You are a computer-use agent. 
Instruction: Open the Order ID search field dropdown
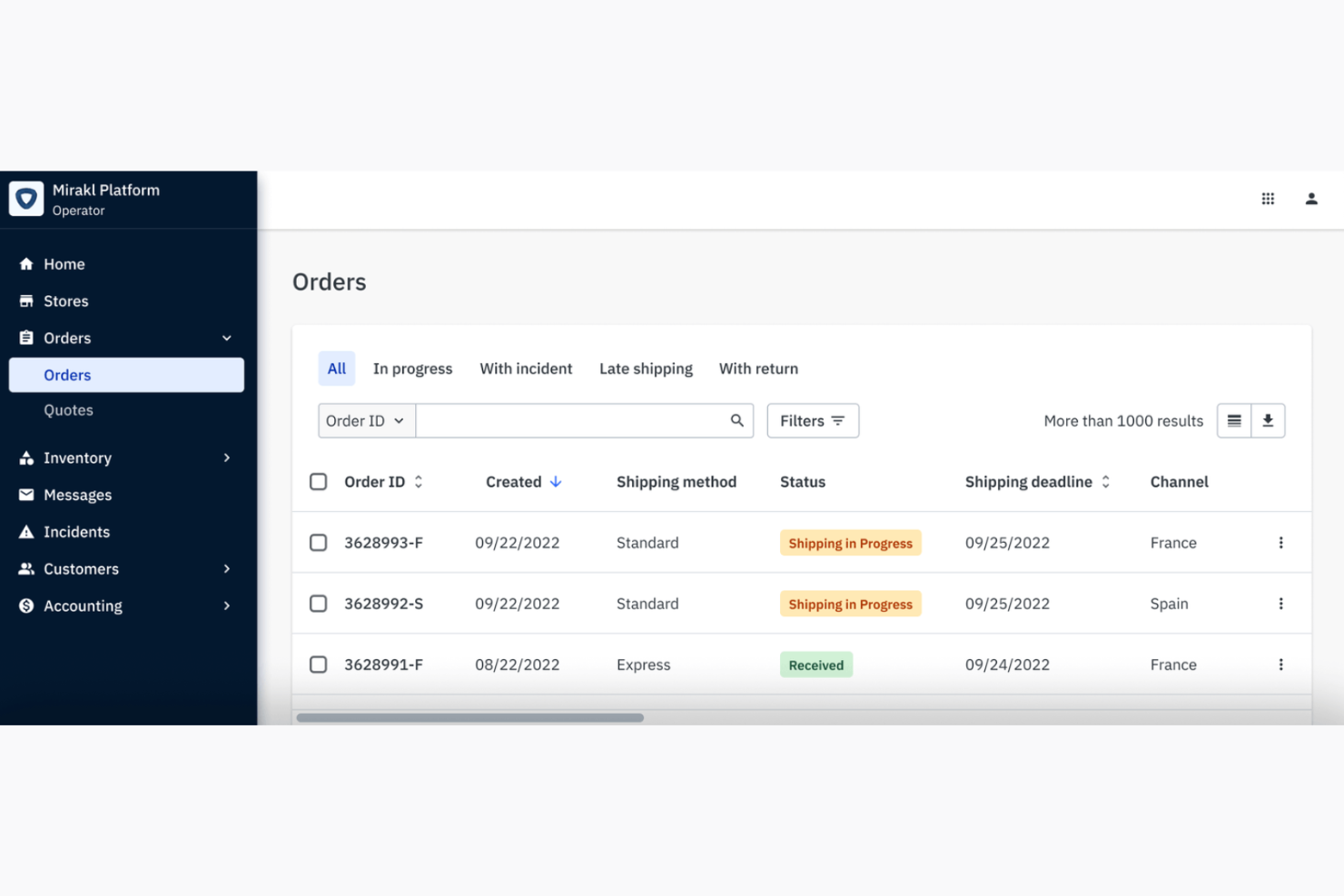coord(365,420)
